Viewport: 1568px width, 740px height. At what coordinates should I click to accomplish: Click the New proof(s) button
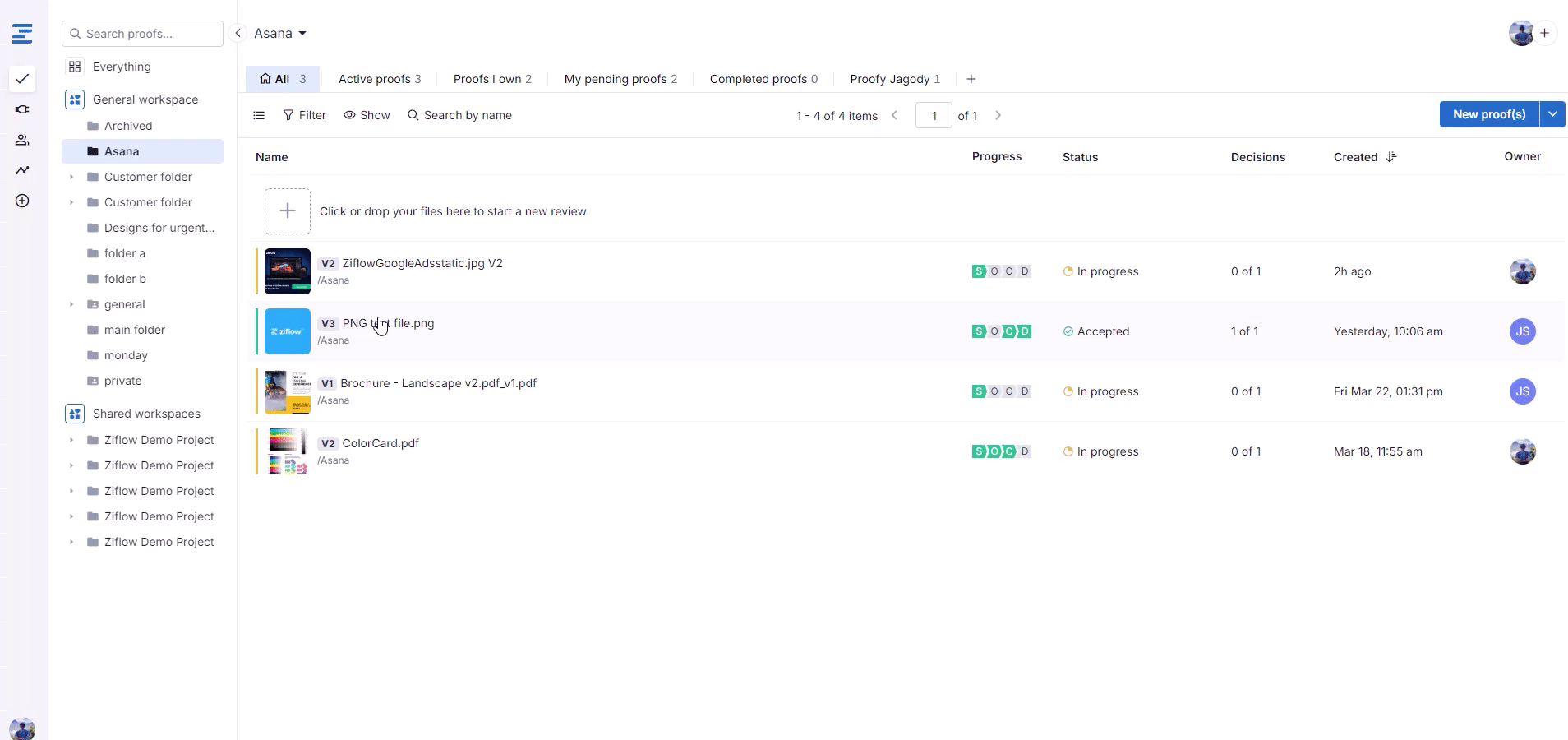1488,114
